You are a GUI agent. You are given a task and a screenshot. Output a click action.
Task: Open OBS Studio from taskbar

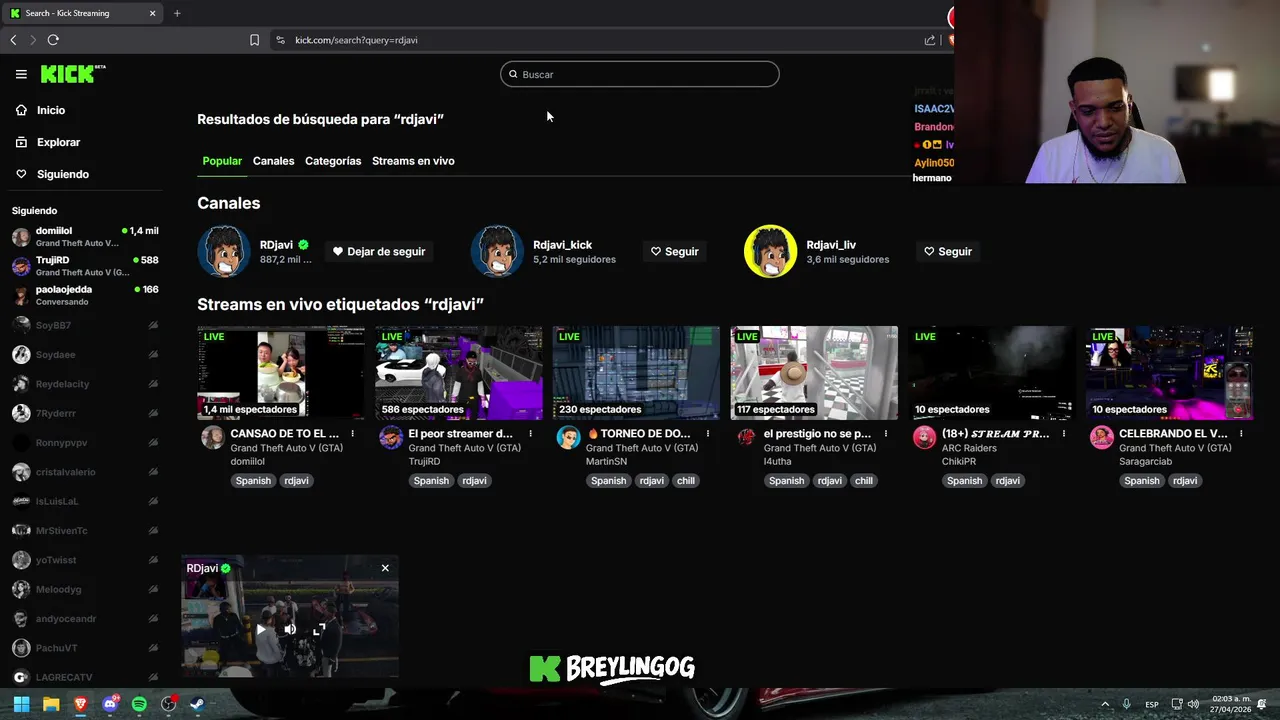click(169, 704)
